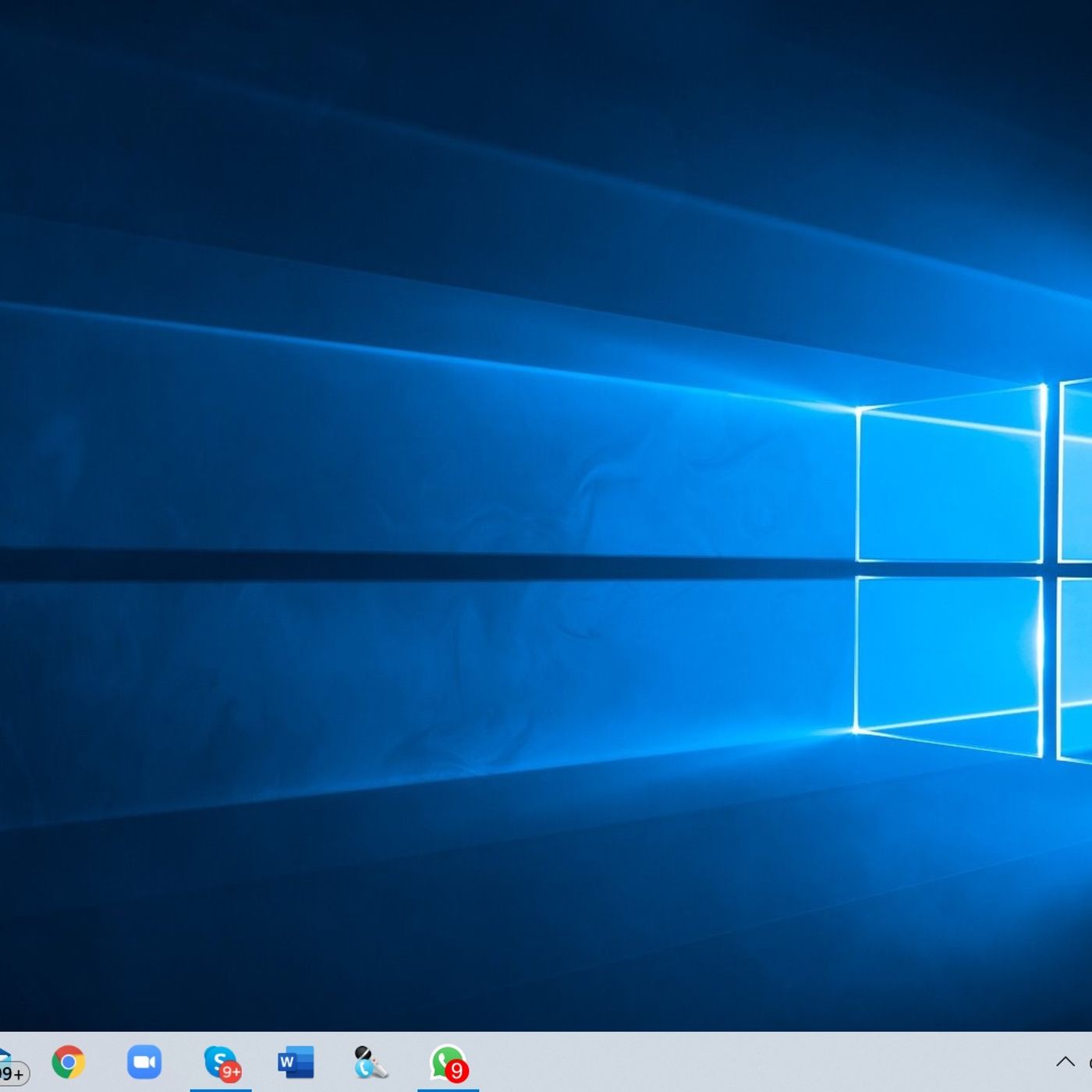Open Google Chrome from the taskbar
1092x1092 pixels.
[69, 1062]
